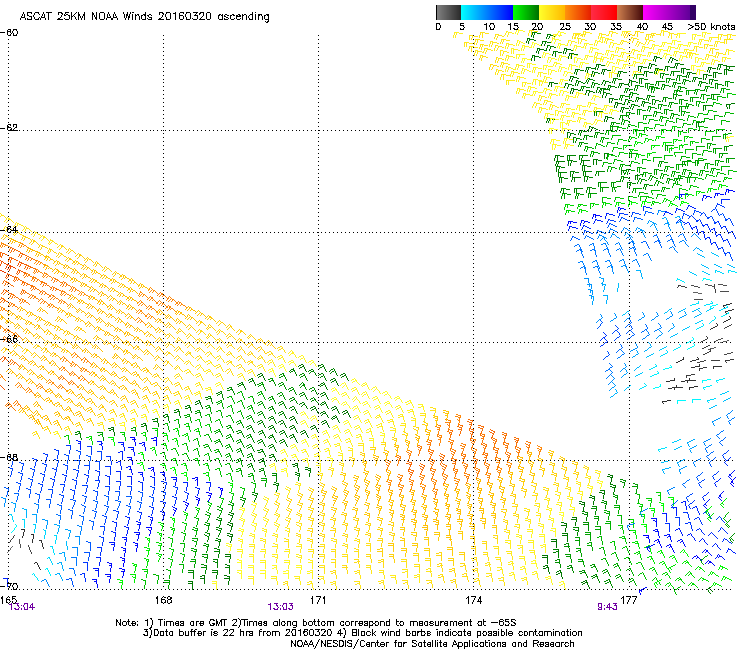The height and width of the screenshot is (650, 740).
Task: Click the 'NOAA/NESDIS/Center for Satellite Applications and Research' credit
Action: 432,644
